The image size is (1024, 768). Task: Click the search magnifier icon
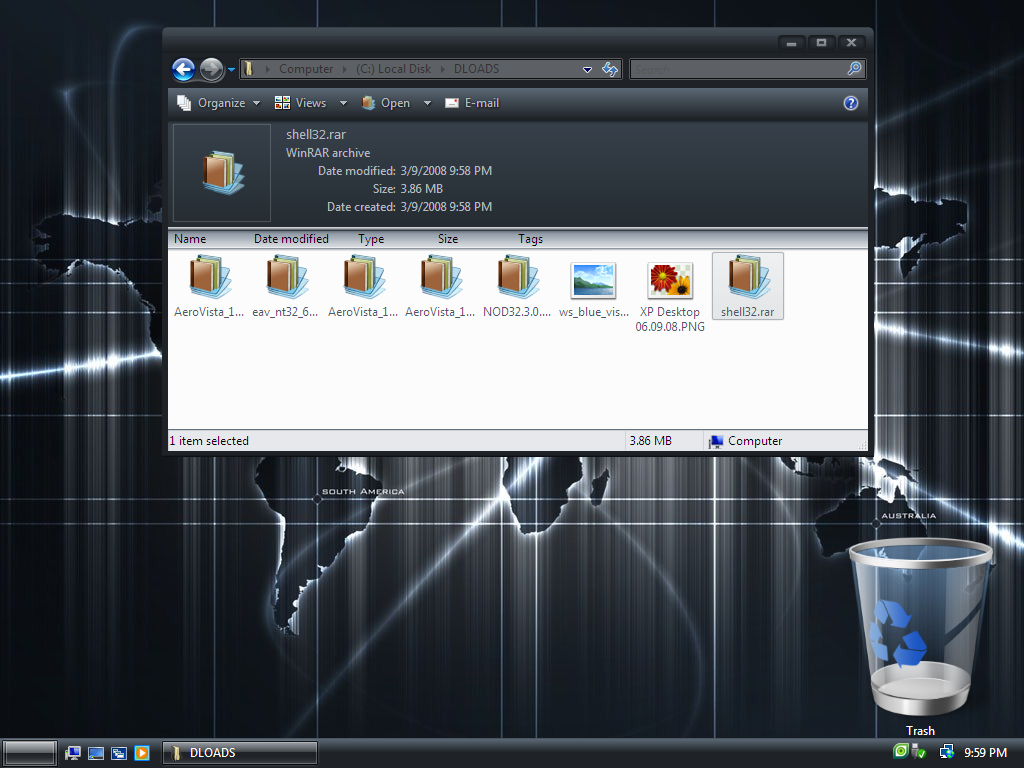[854, 69]
